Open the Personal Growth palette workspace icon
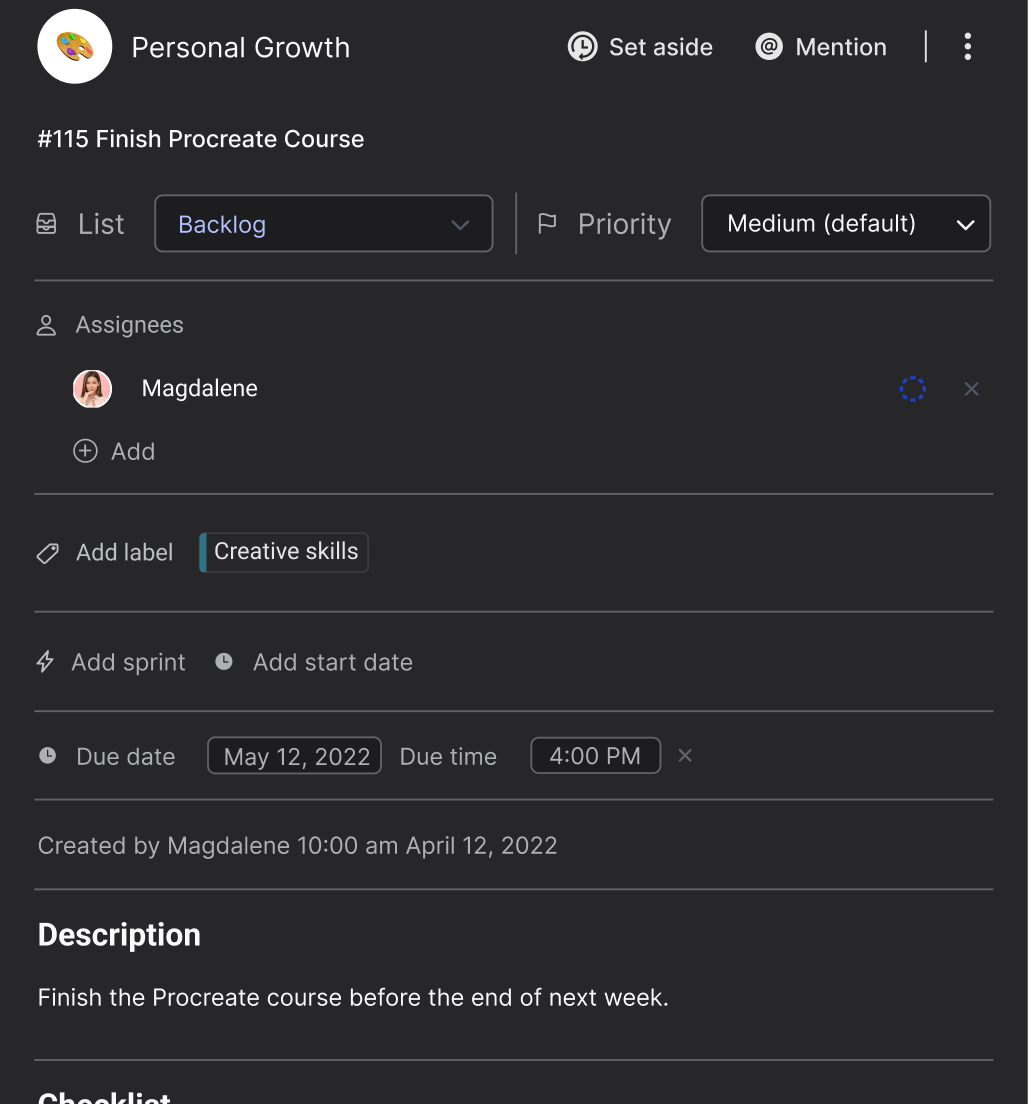The height and width of the screenshot is (1104, 1028). pos(74,46)
